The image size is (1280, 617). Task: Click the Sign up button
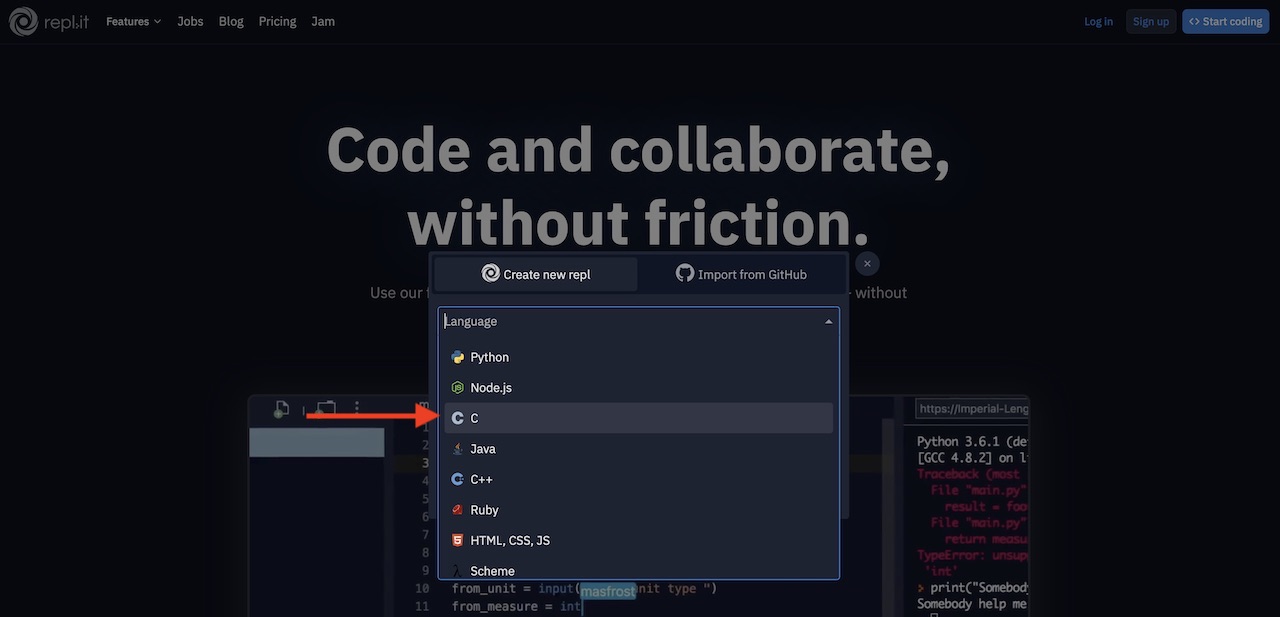coord(1151,21)
